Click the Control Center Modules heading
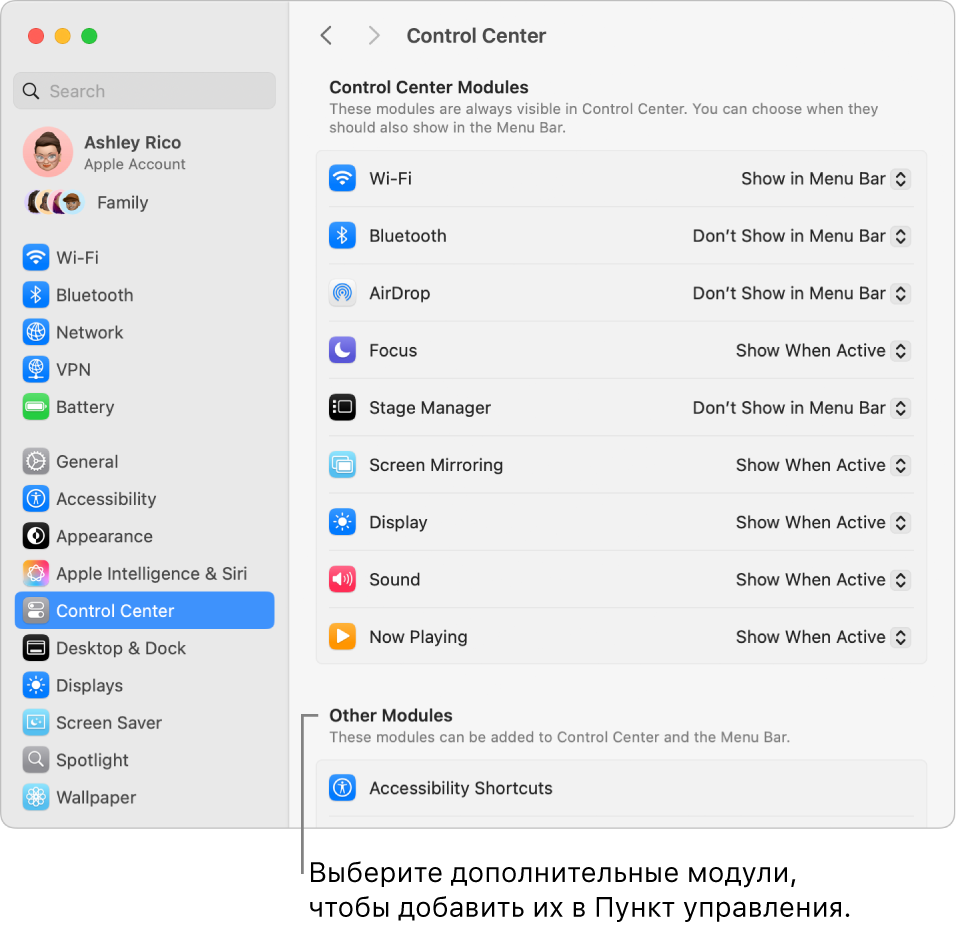958x931 pixels. 429,87
